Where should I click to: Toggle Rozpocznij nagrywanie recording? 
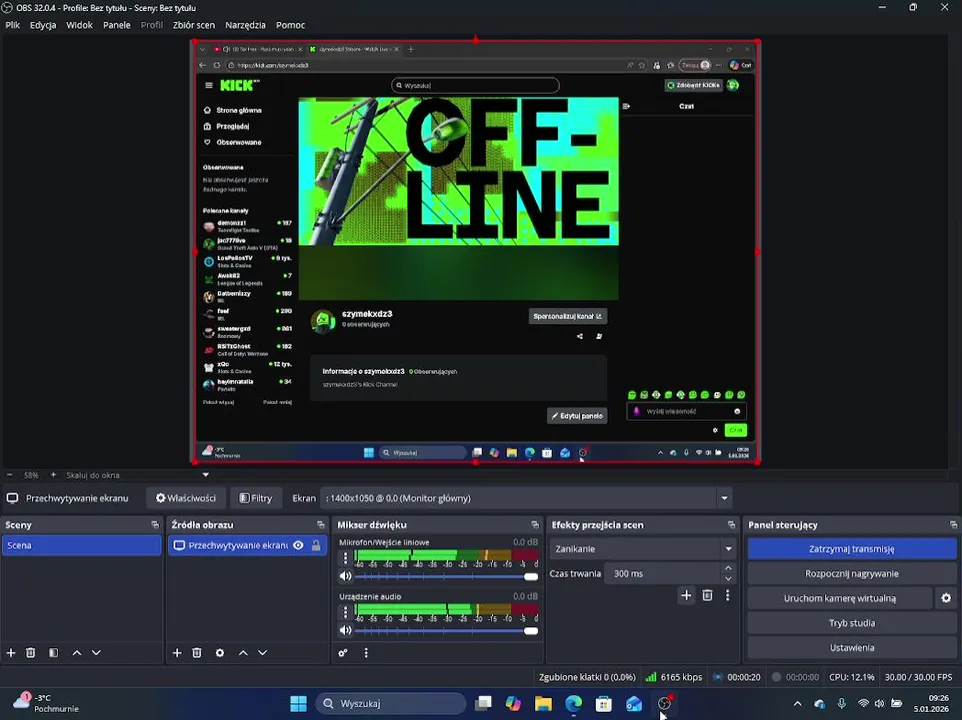tap(852, 573)
